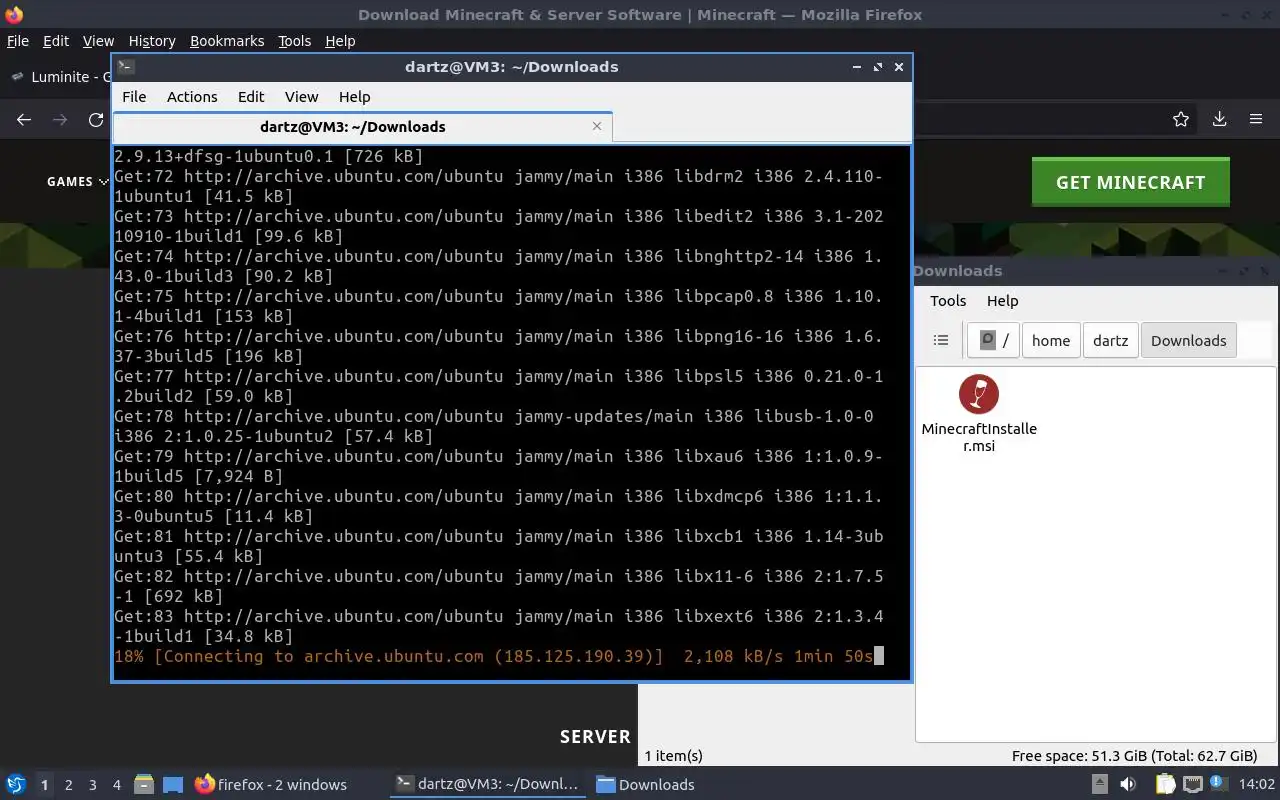Switch to workspace 3

click(92, 785)
